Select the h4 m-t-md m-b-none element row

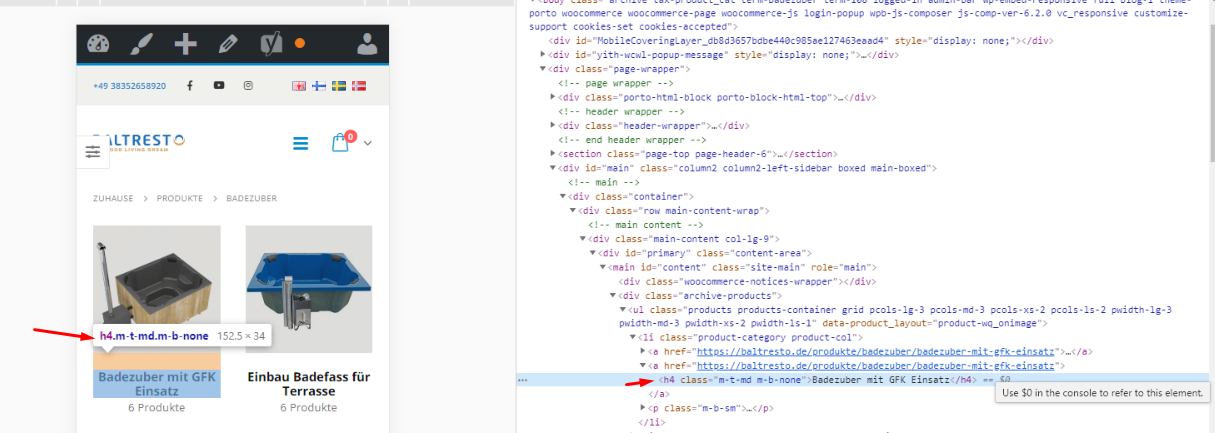point(863,380)
